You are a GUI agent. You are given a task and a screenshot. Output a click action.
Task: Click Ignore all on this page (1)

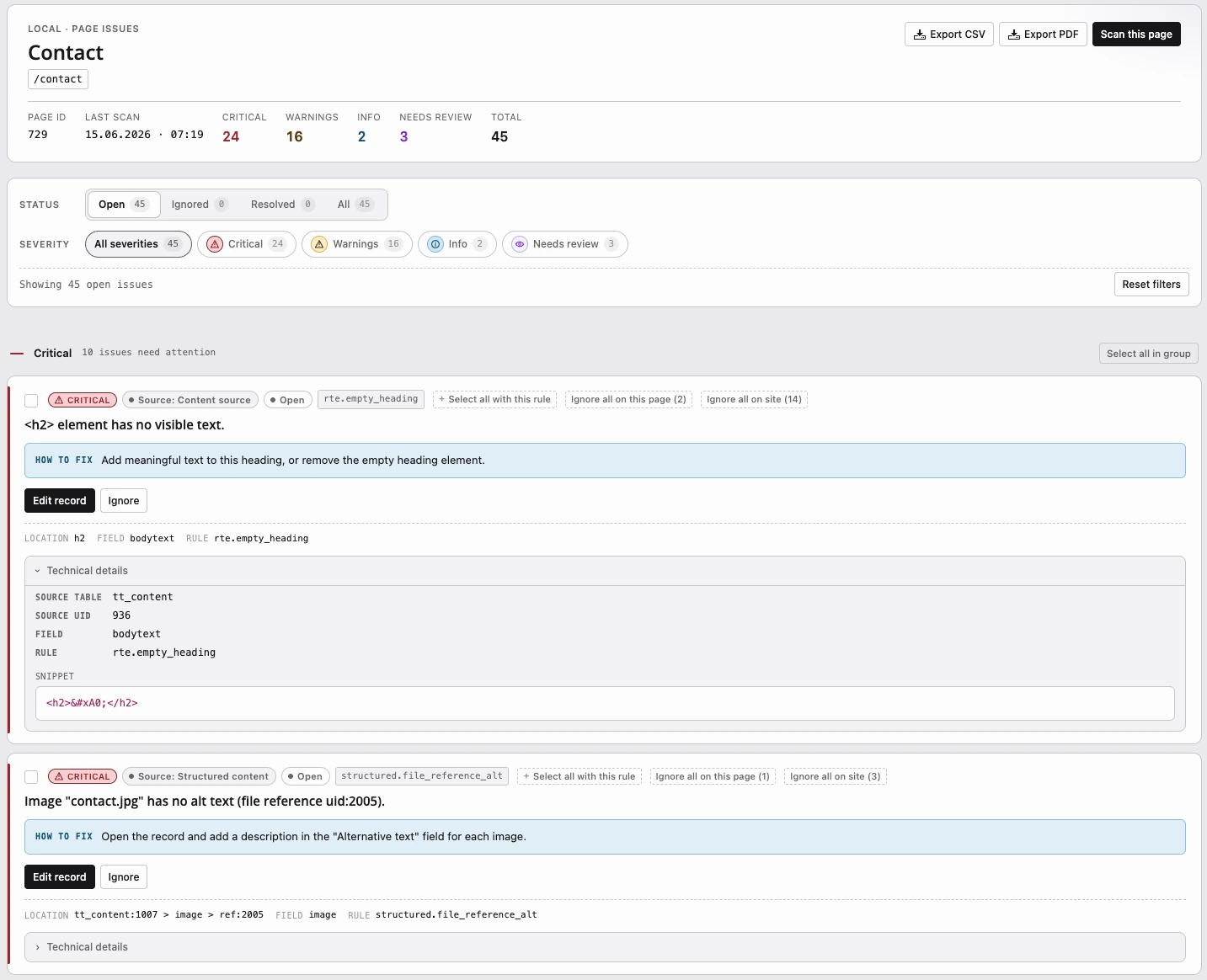[x=713, y=776]
